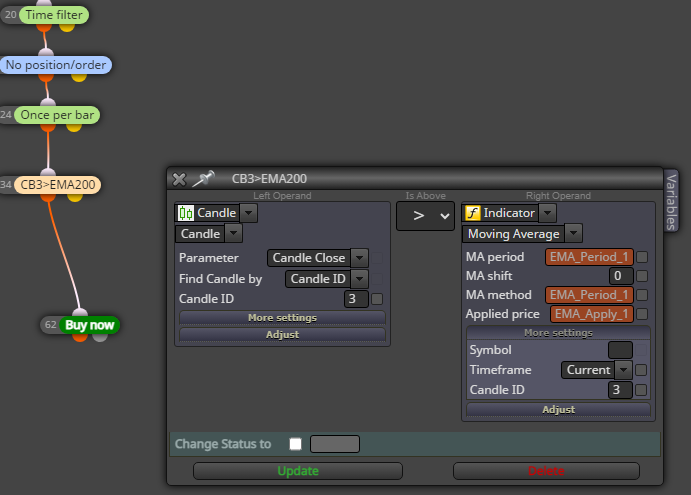Toggle checkbox beside MA period

pyautogui.click(x=642, y=257)
